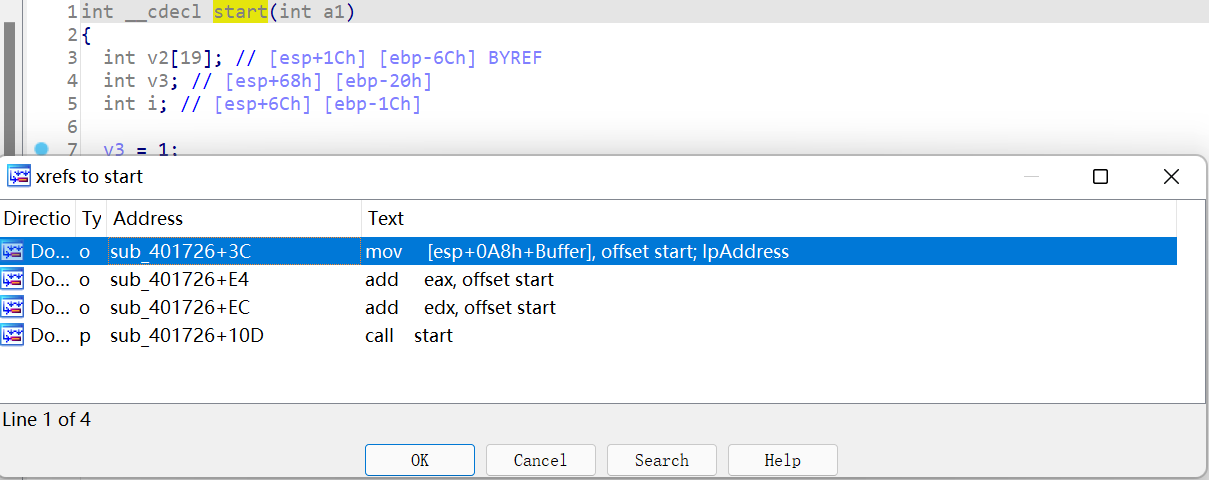Sort by the Type column header
The image size is (1209, 480).
click(91, 218)
